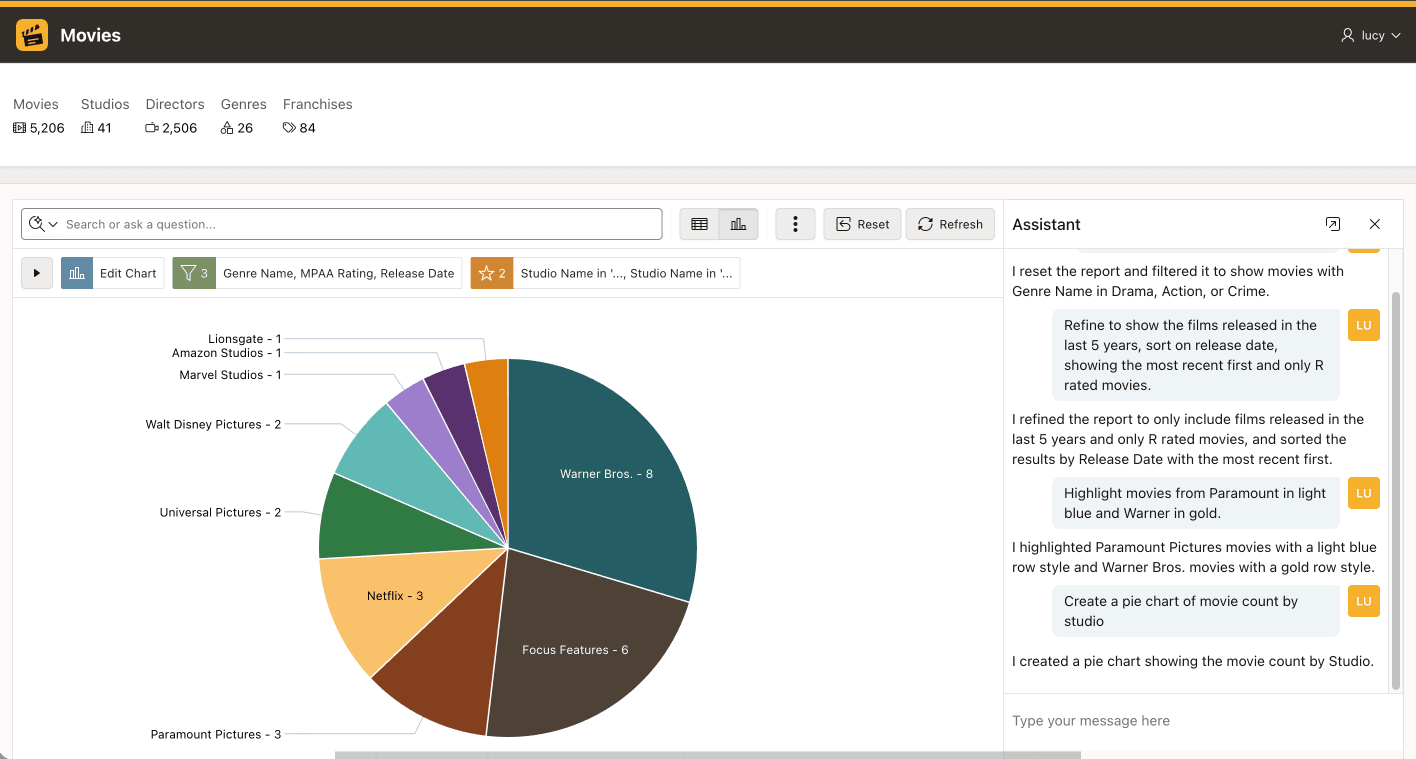
Task: Click the reply 'I refined the report'
Action: click(1188, 439)
